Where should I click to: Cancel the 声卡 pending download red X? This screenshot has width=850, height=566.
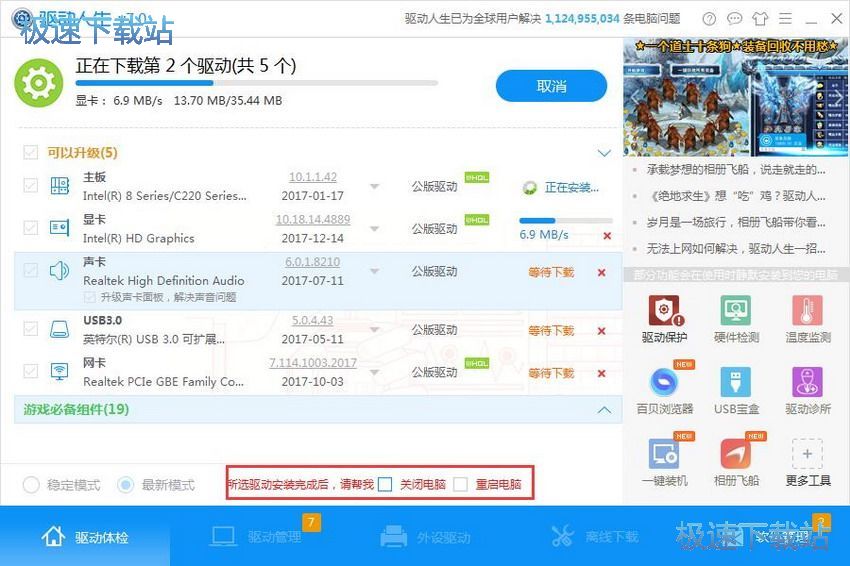pyautogui.click(x=601, y=272)
